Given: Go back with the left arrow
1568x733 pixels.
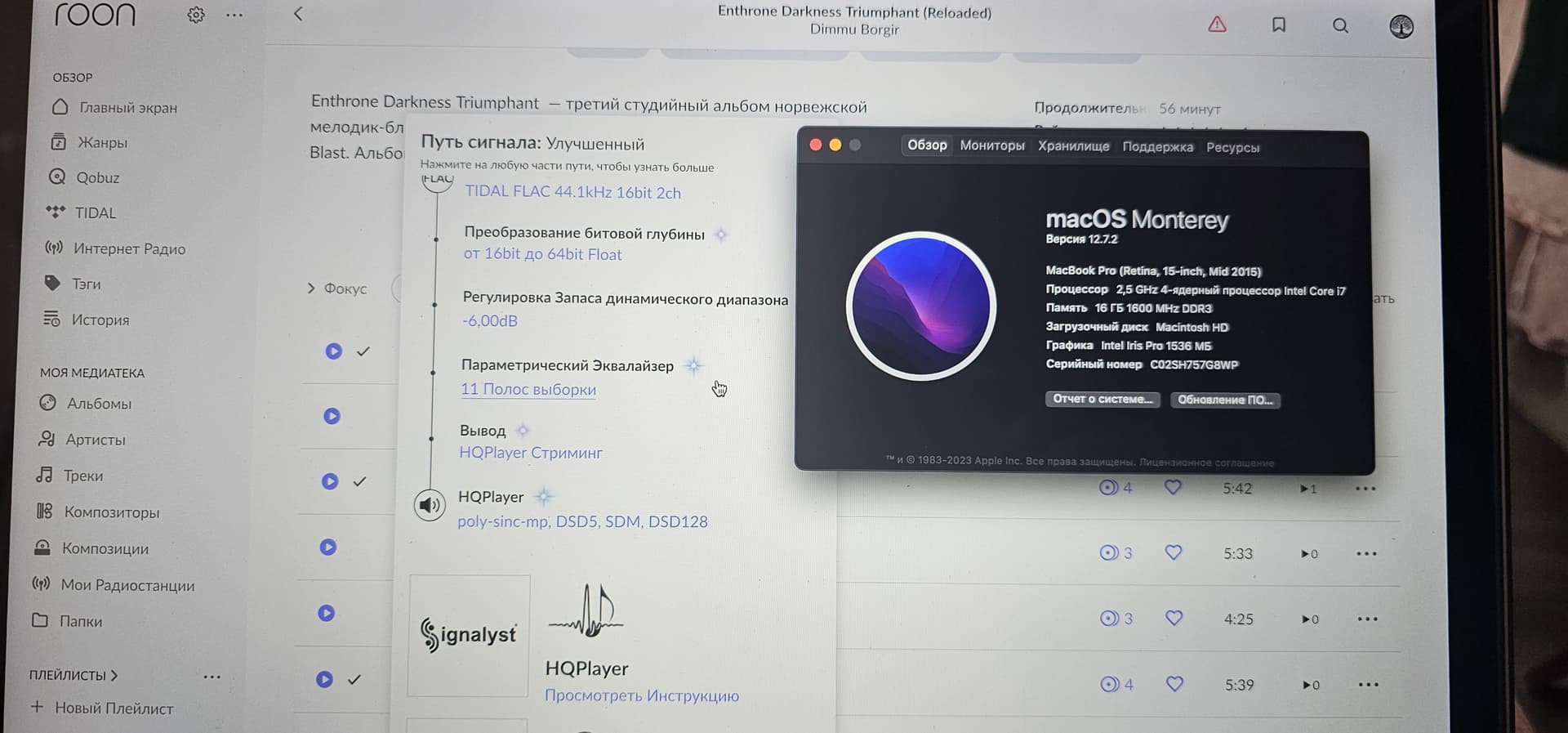Looking at the screenshot, I should click(298, 14).
